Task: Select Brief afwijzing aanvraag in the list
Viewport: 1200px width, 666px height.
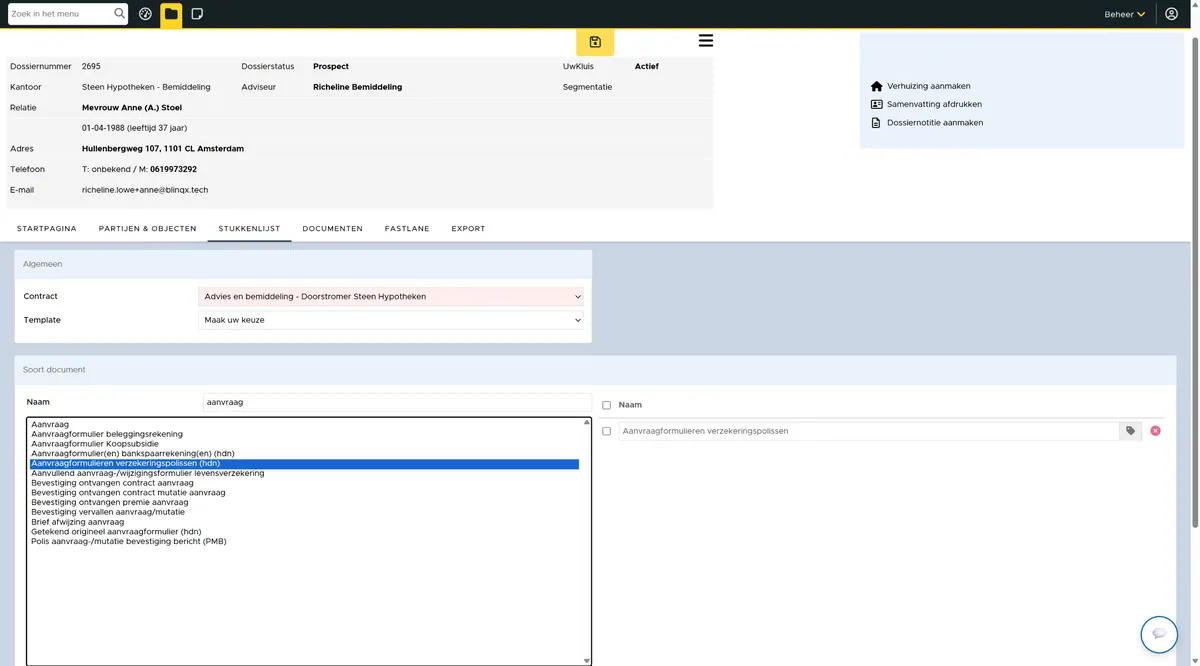Action: pos(304,522)
